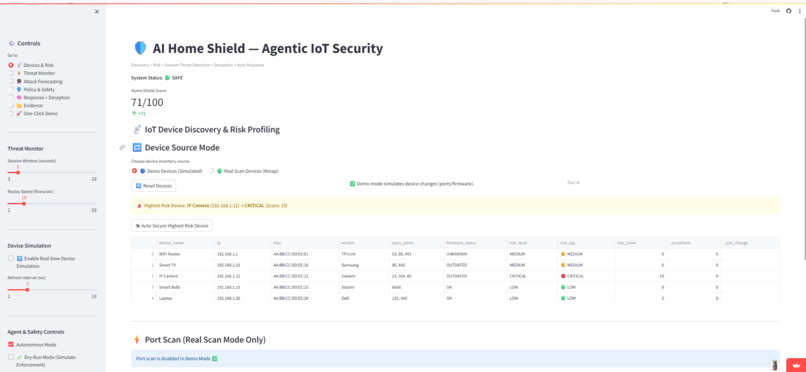Choose Demo Devices (Simulated) source
The height and width of the screenshot is (372, 806).
(167, 171)
